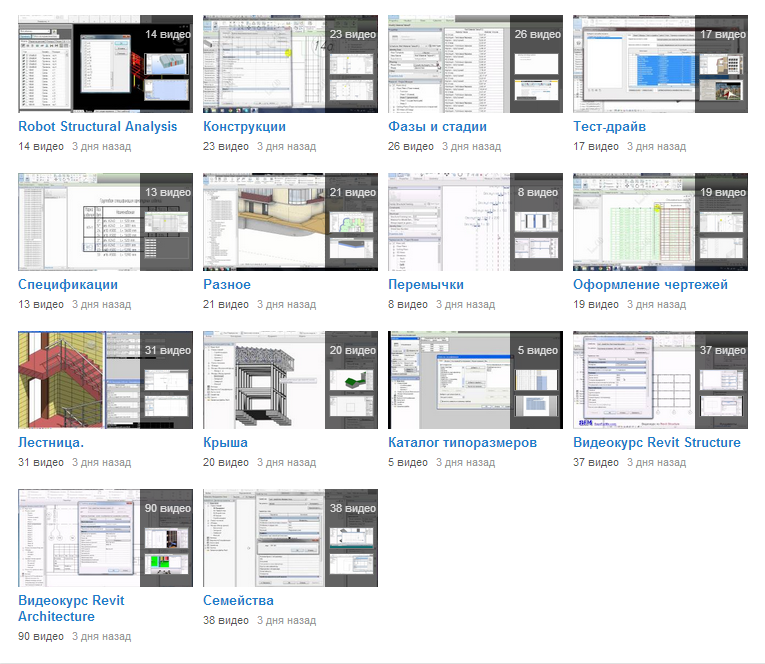Open the Видеокурс Revit Structure title
Viewport: 765px width, 664px height.
(657, 443)
